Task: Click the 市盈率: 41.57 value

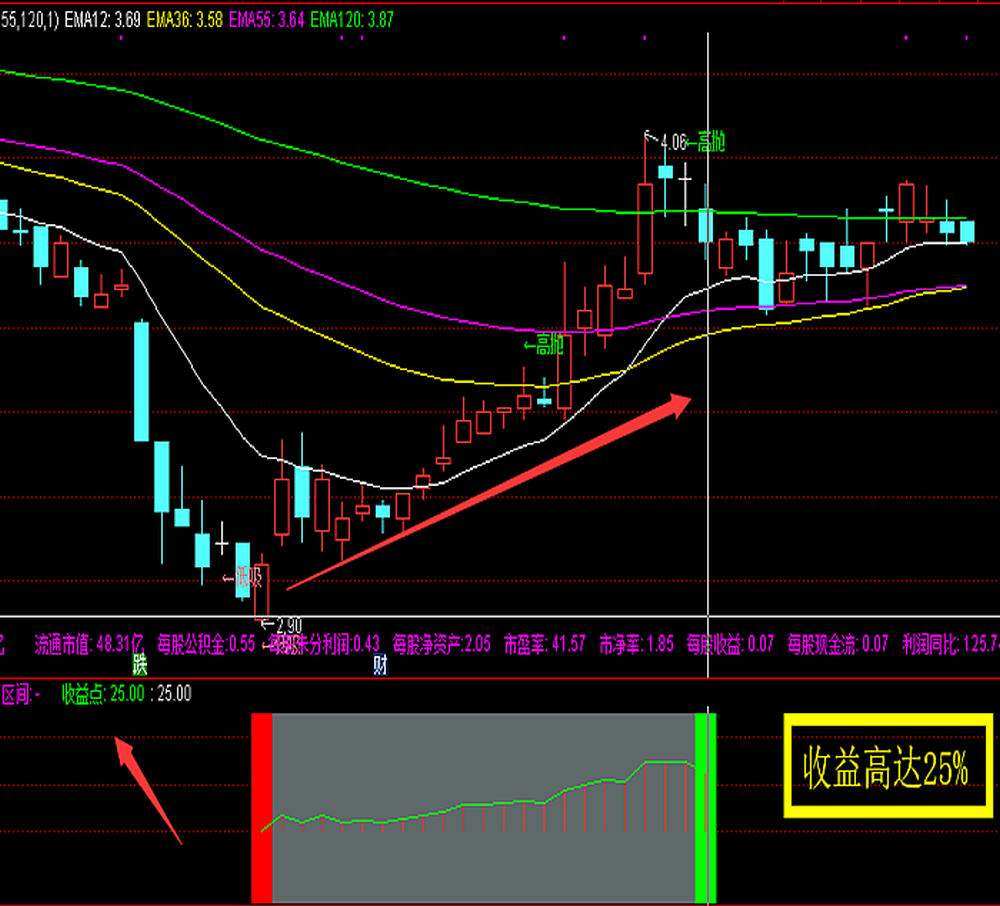Action: [545, 643]
